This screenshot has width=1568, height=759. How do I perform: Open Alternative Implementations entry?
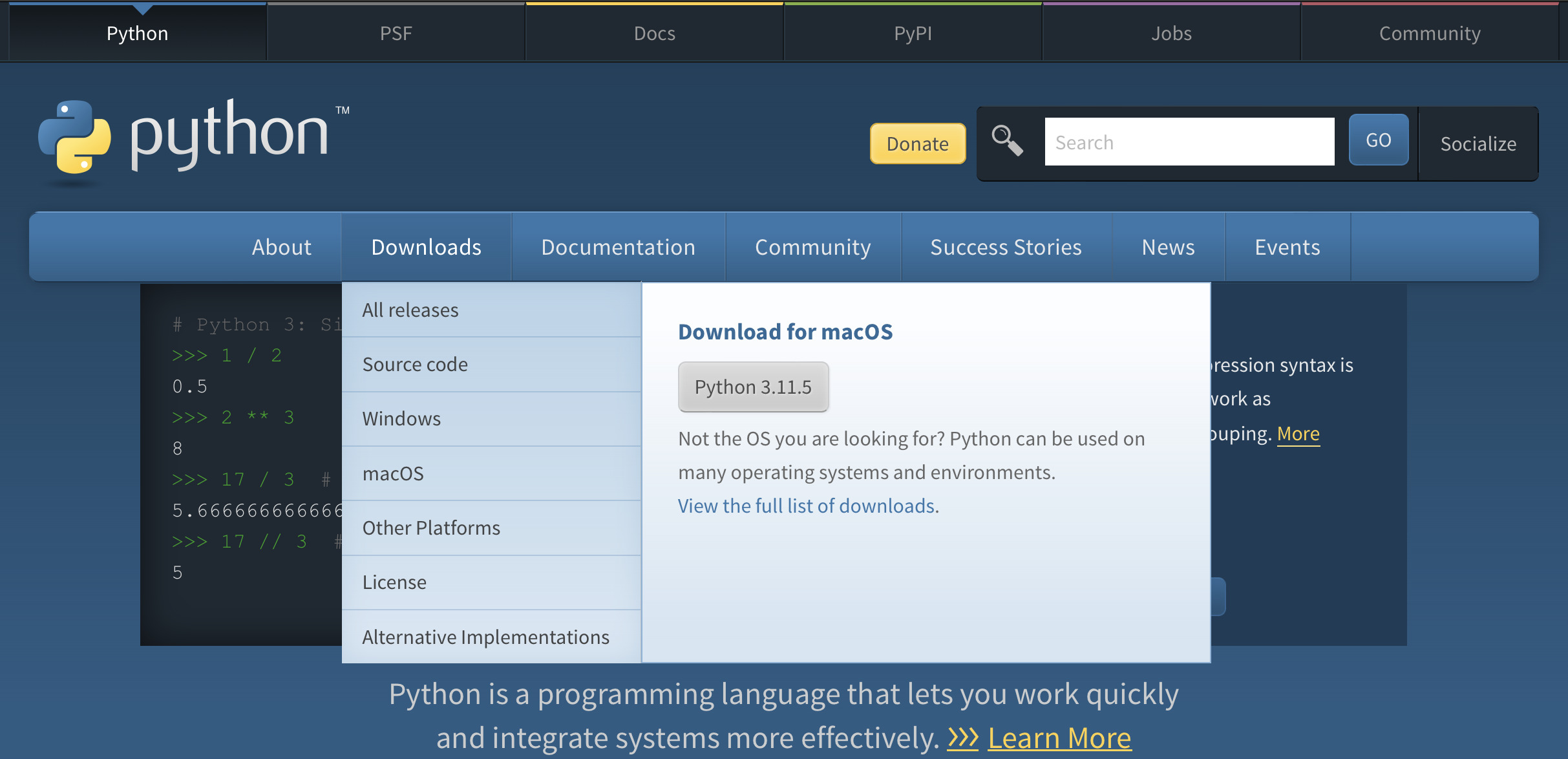point(491,637)
